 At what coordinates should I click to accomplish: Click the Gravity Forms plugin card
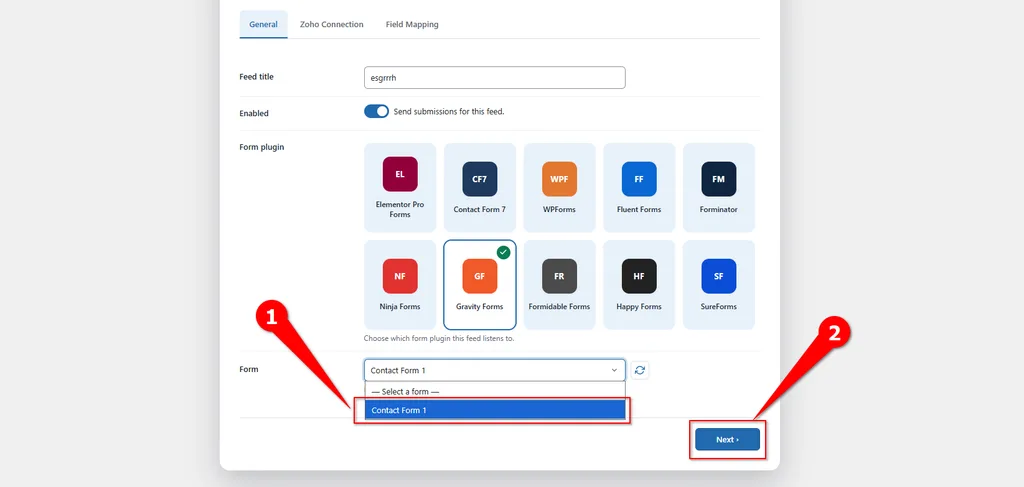tap(479, 285)
